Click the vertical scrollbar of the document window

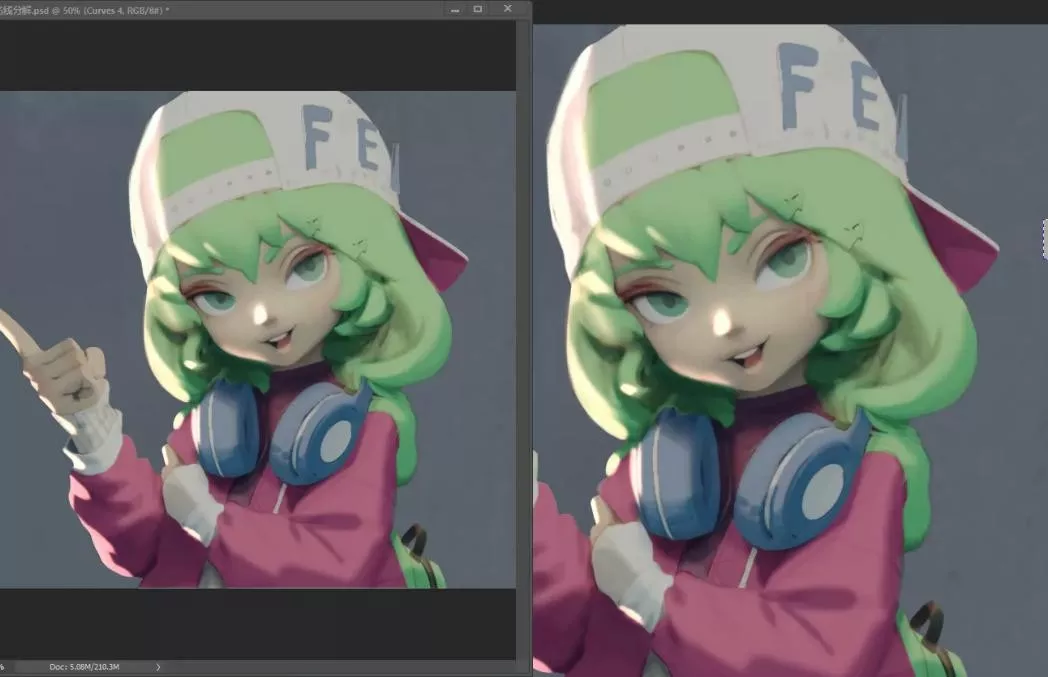point(523,340)
